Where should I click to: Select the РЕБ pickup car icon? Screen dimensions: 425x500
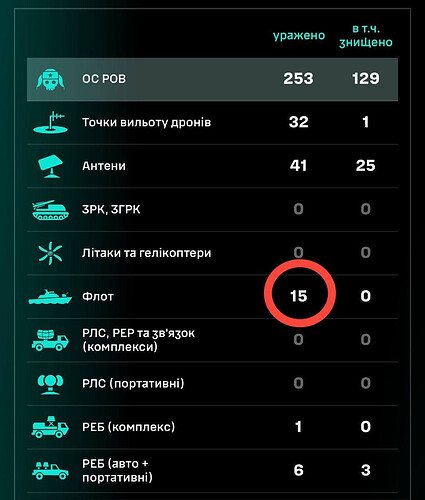tap(50, 470)
